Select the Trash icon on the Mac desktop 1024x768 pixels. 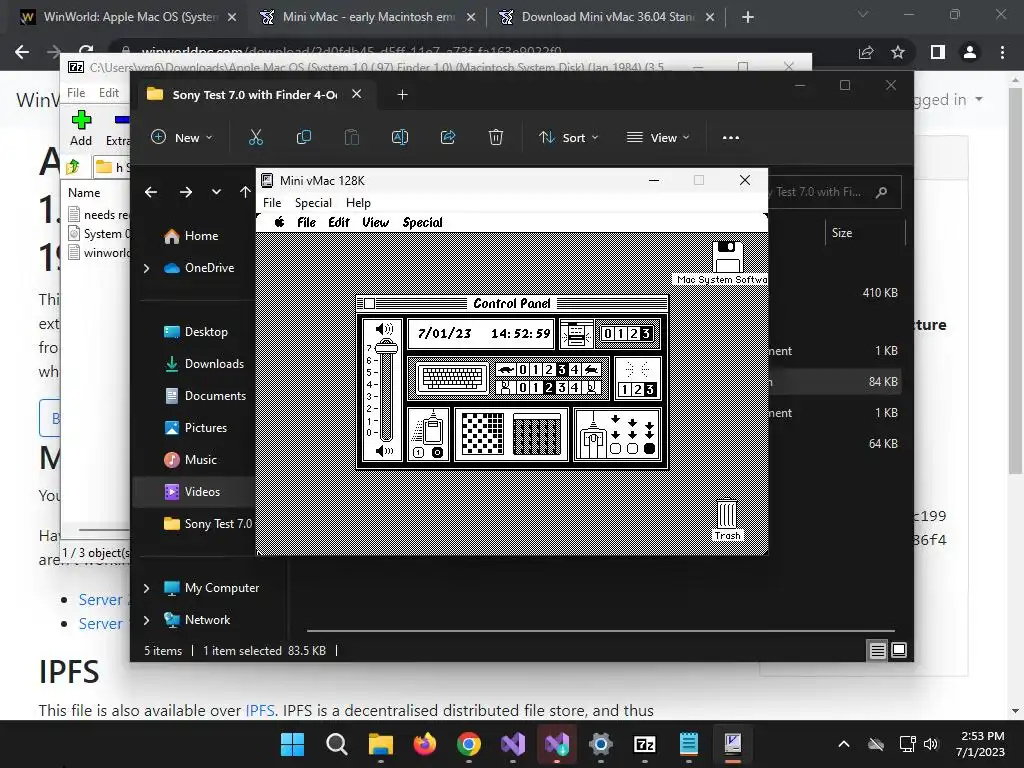727,514
